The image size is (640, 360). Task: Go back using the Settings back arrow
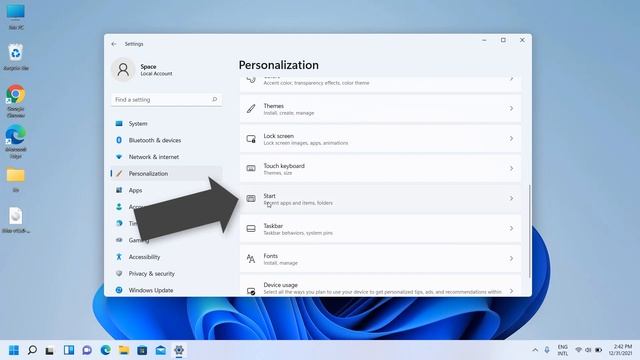[114, 44]
